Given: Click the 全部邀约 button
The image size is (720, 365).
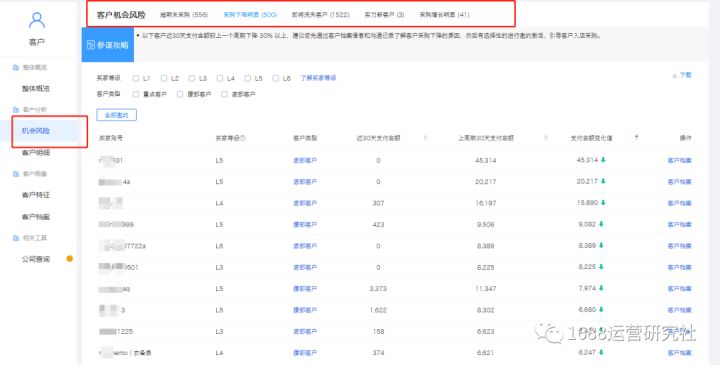Looking at the screenshot, I should tap(117, 115).
